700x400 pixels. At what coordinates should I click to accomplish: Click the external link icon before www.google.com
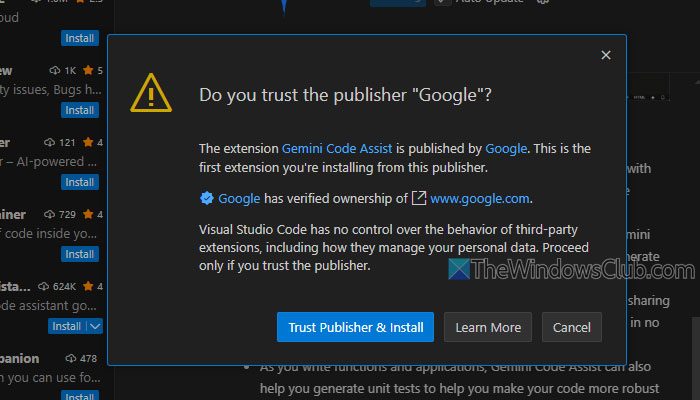click(x=419, y=198)
